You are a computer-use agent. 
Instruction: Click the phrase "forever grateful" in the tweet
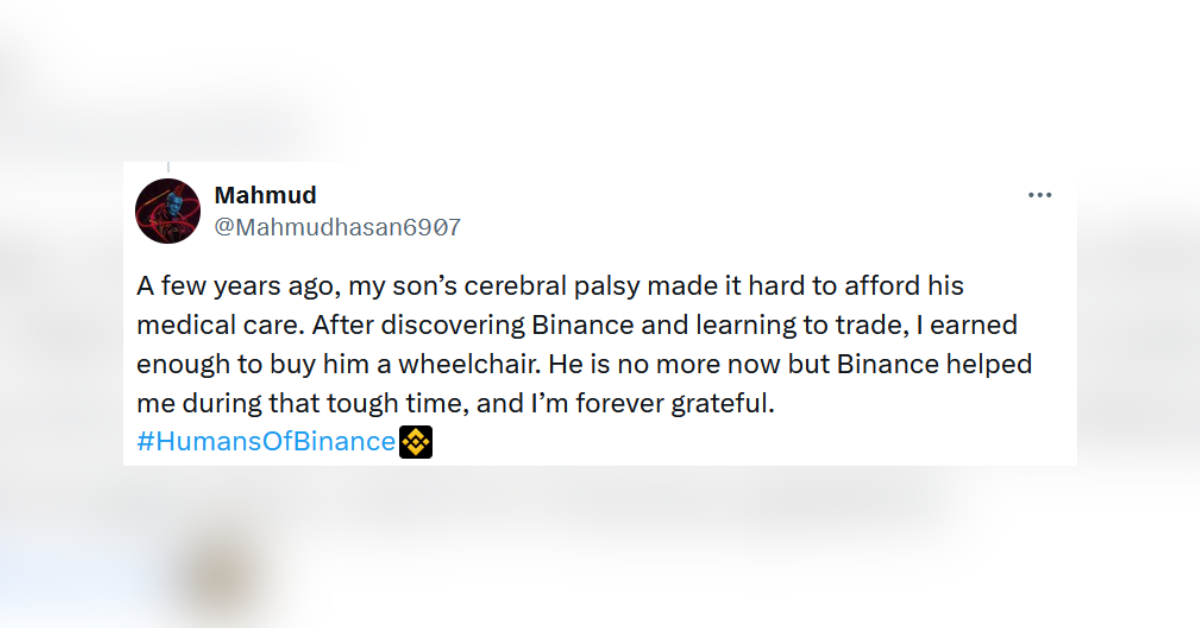684,403
